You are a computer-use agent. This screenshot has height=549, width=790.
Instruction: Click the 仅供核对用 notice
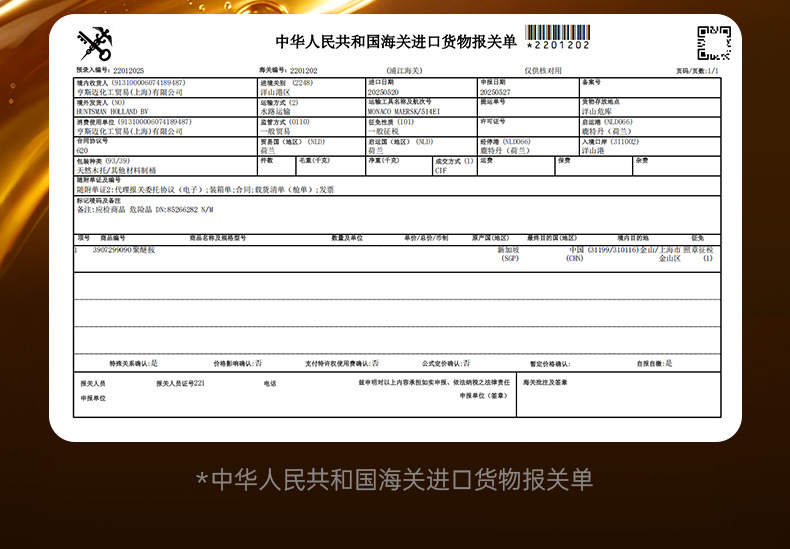[543, 71]
